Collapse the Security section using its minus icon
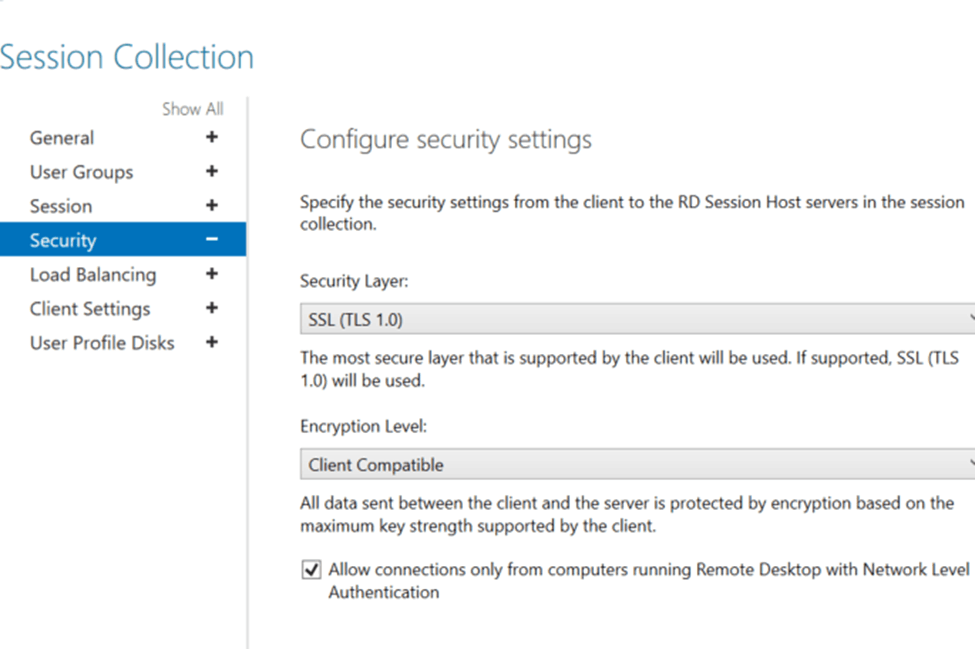Viewport: 975px width, 649px height. [211, 240]
